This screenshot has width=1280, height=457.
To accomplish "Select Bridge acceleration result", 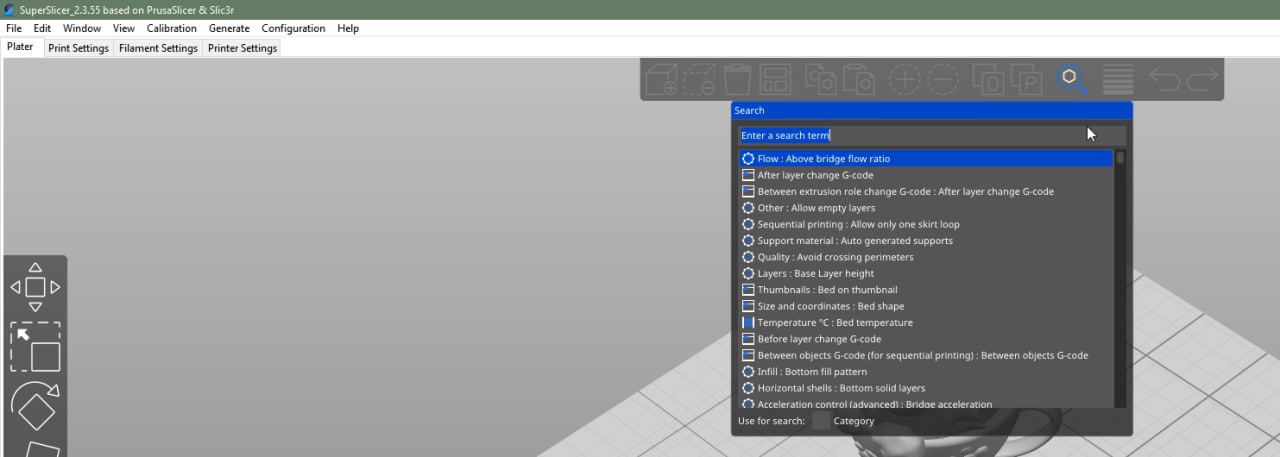I will pos(926,403).
